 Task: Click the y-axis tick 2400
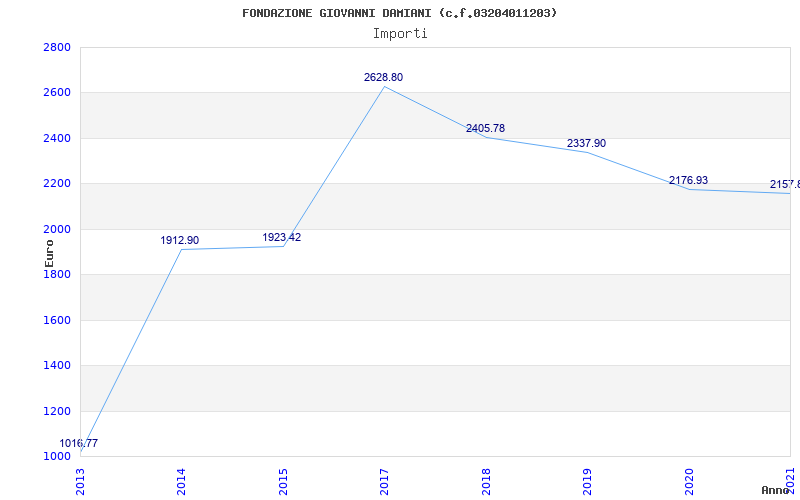(x=57, y=138)
